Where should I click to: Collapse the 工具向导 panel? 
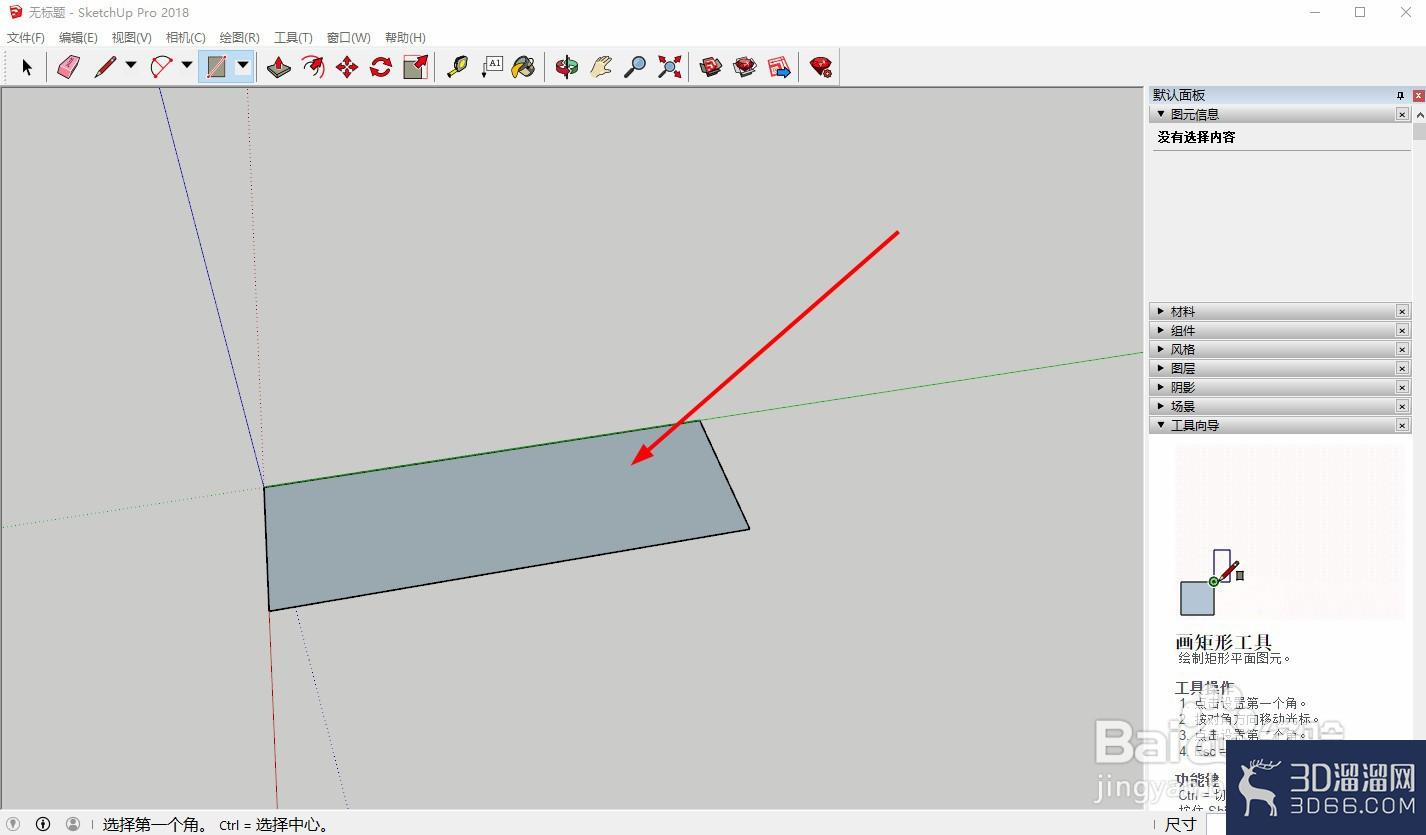pyautogui.click(x=1161, y=425)
